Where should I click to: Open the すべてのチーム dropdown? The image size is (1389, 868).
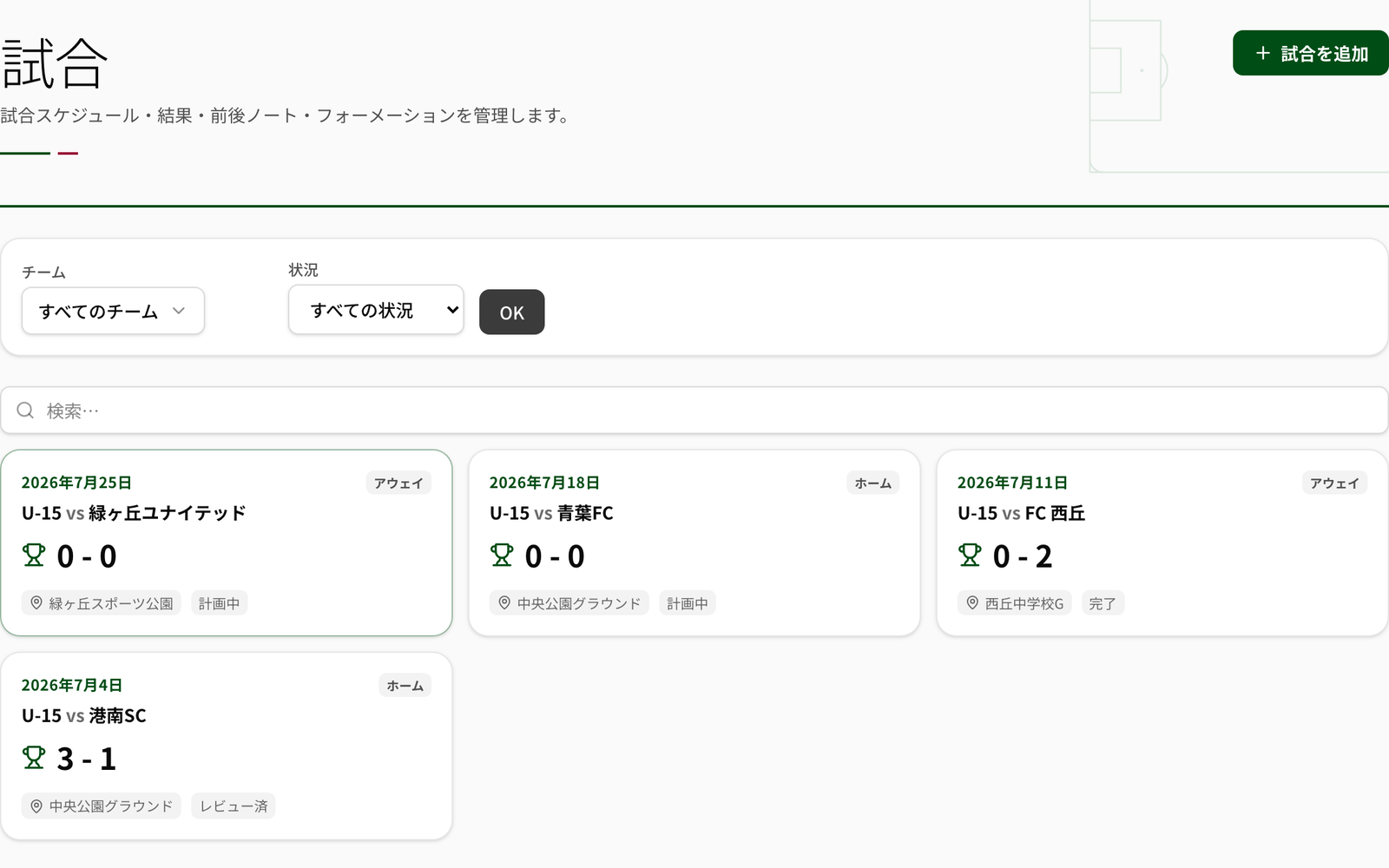click(113, 311)
